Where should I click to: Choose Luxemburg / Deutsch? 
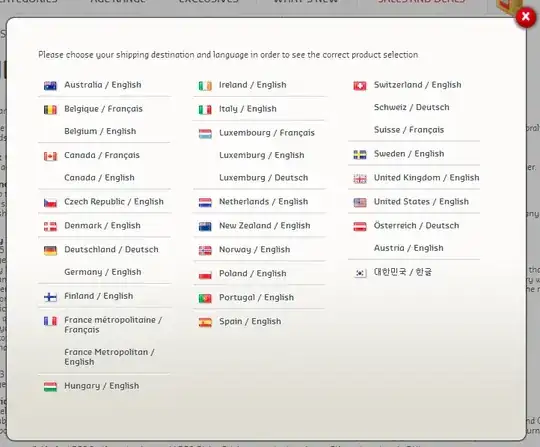pyautogui.click(x=263, y=178)
